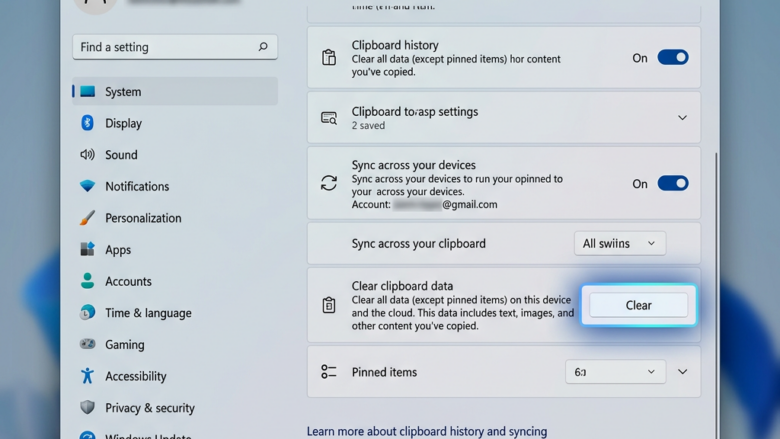Open the Sync across your clipboard dropdown
Image resolution: width=780 pixels, height=439 pixels.
(620, 244)
